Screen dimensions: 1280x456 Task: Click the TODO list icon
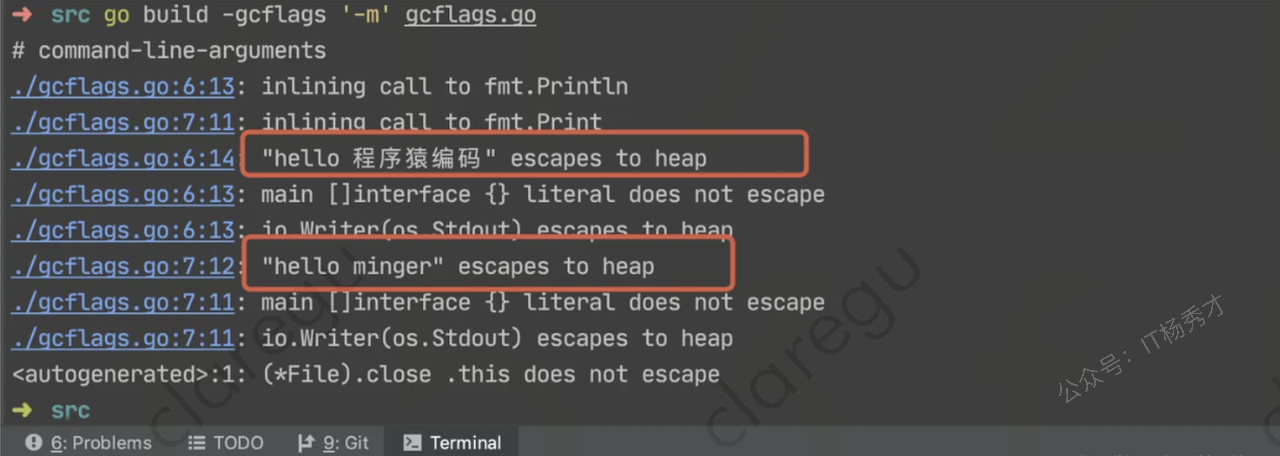(196, 442)
